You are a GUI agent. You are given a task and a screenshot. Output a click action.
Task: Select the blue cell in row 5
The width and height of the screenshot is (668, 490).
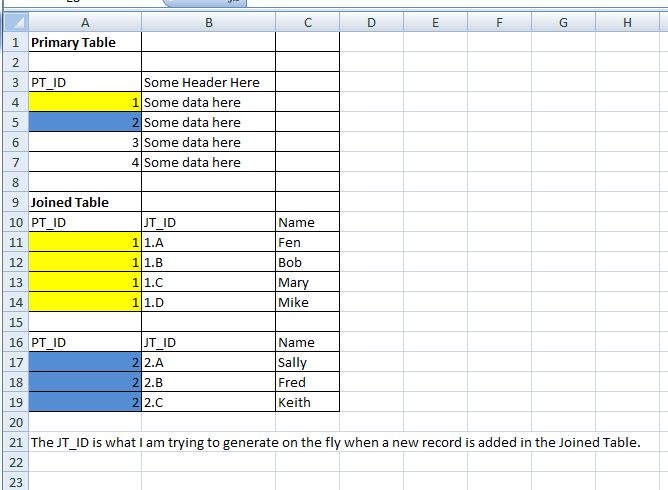click(84, 122)
